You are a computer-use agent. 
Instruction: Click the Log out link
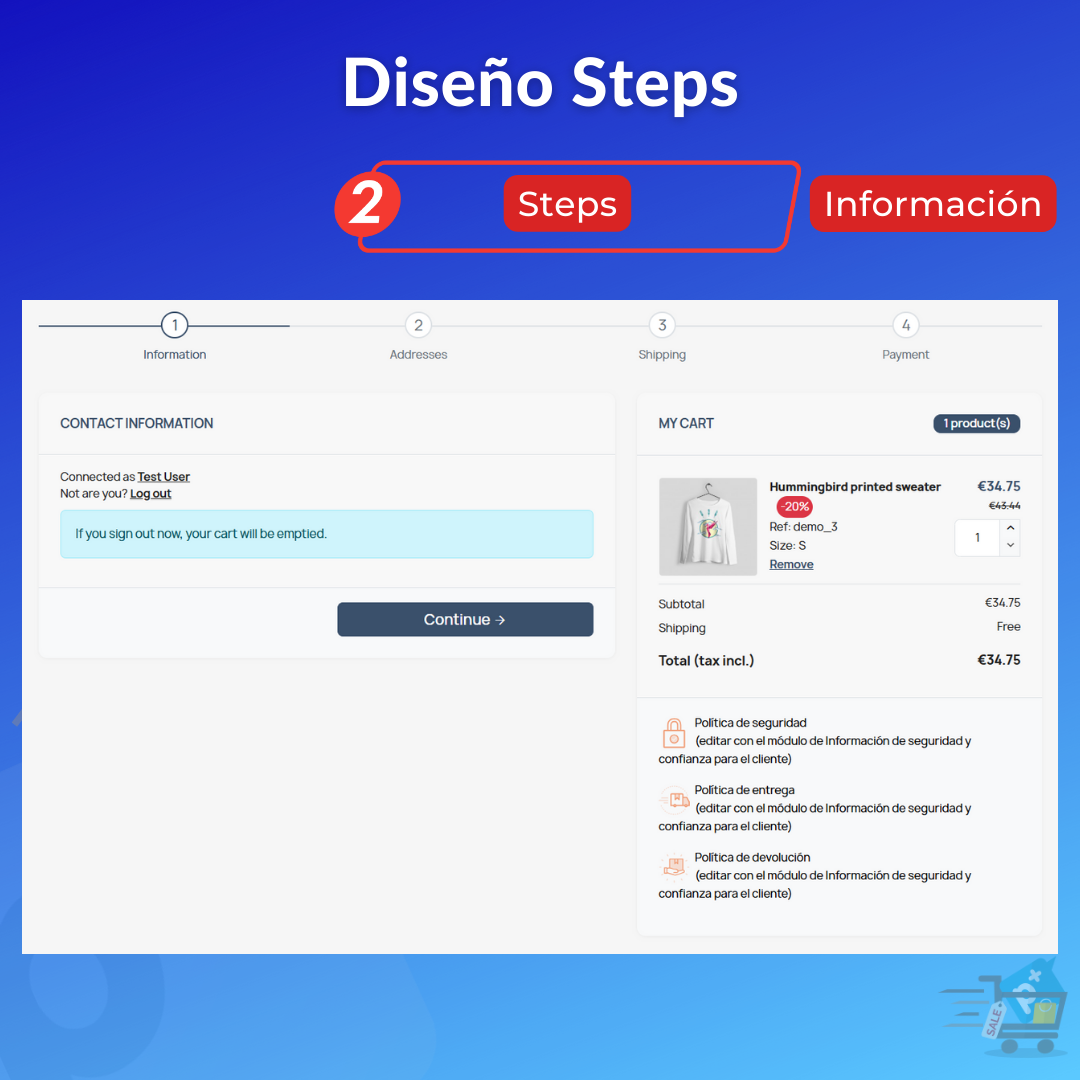[x=150, y=493]
